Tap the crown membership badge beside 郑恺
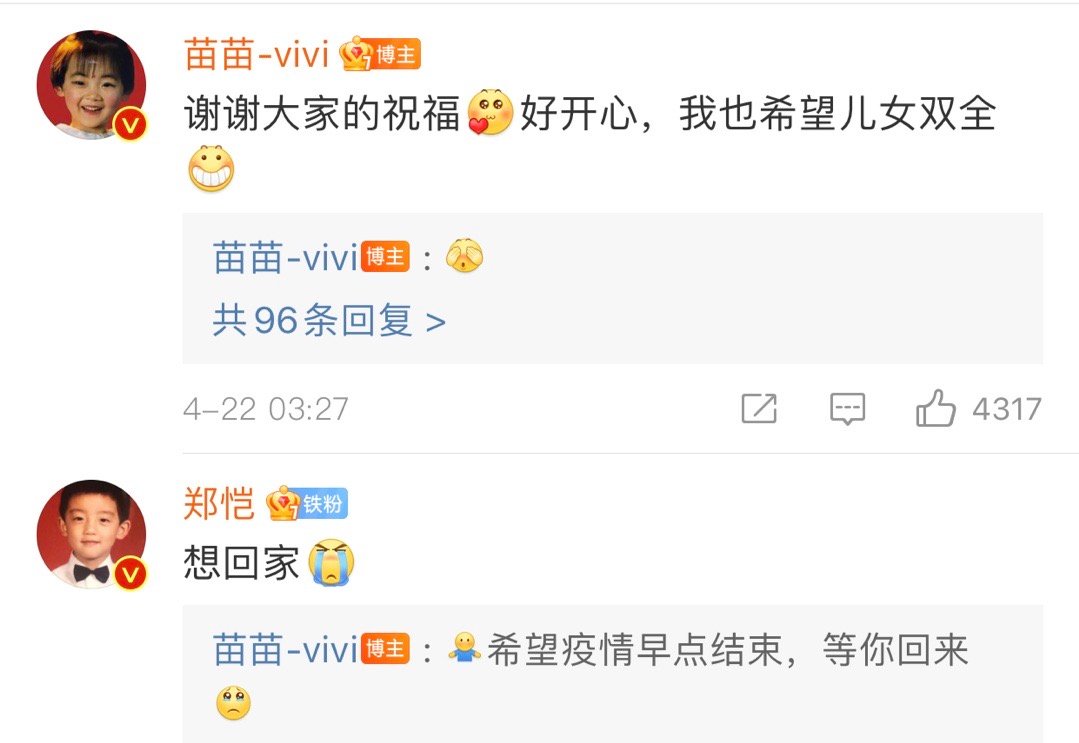This screenshot has width=1079, height=743. (282, 504)
